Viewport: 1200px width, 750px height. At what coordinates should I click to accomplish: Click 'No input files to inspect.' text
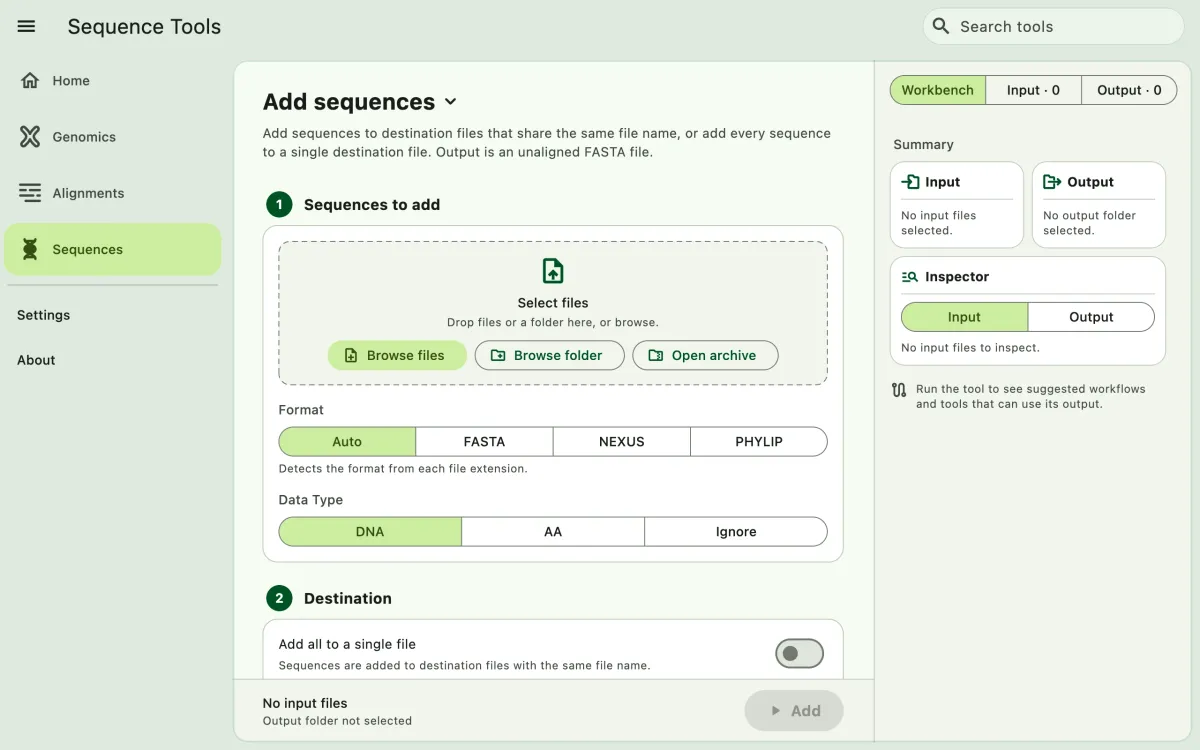pos(970,348)
